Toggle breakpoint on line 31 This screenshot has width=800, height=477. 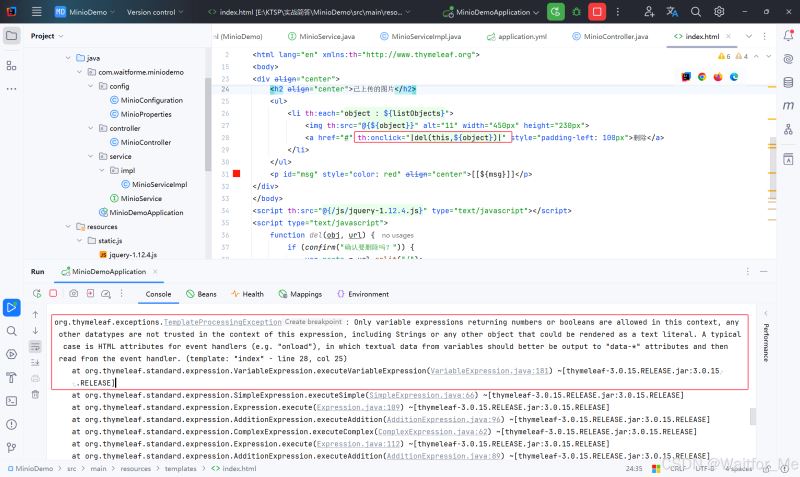[236, 173]
